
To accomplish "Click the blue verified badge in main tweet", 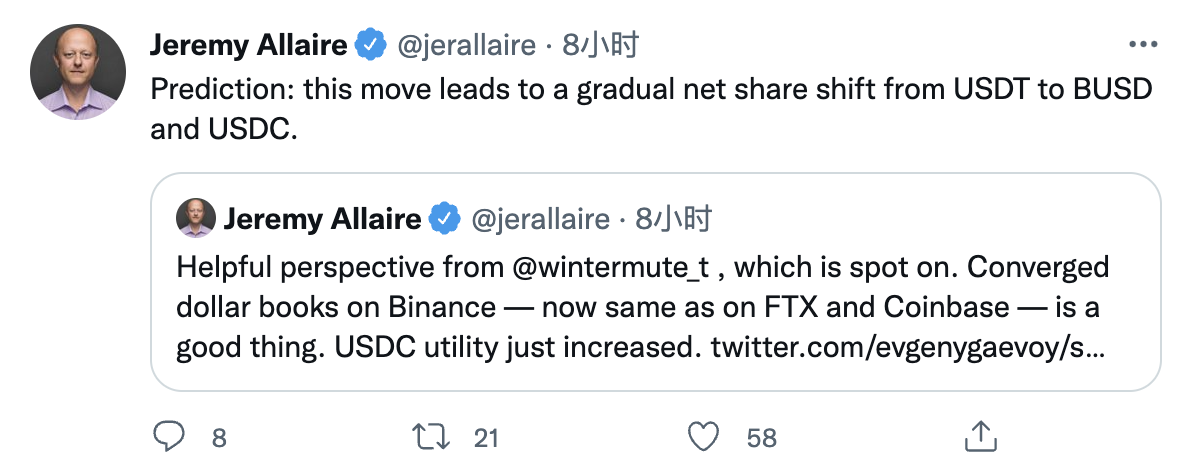I will click(x=372, y=46).
